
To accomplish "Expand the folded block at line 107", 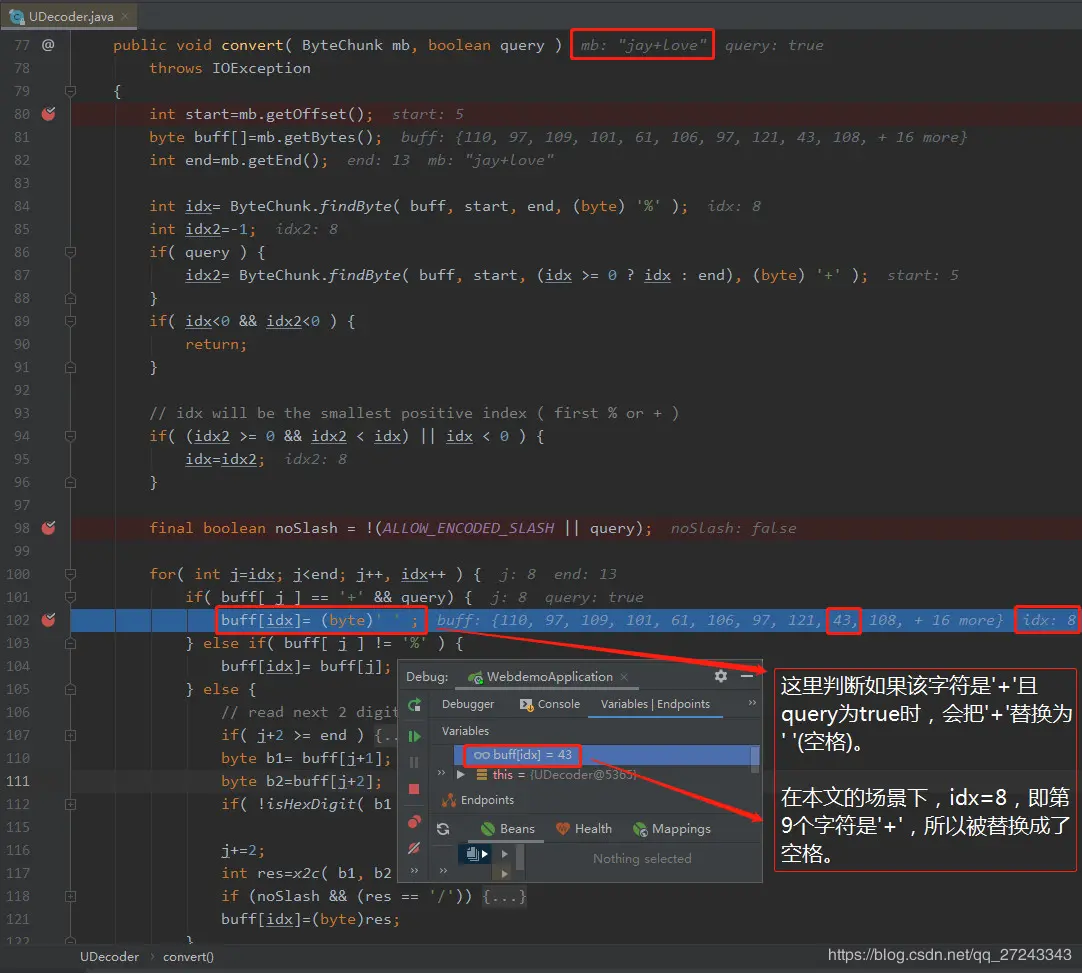I will click(x=70, y=735).
